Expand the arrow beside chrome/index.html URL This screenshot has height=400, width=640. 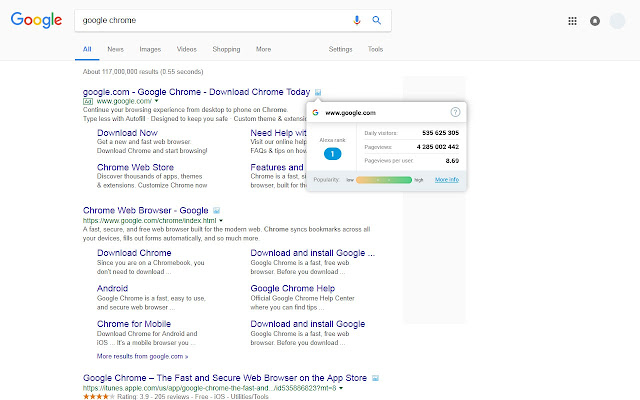tap(221, 220)
